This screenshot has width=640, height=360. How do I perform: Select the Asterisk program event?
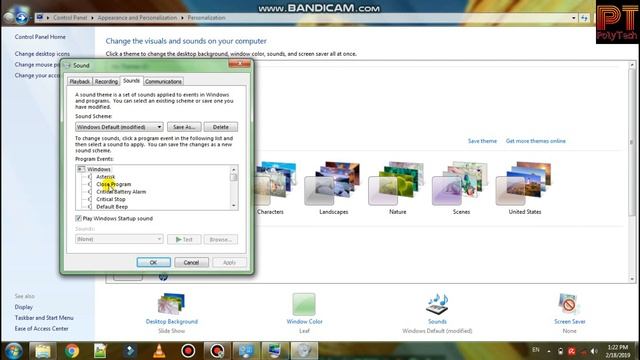(x=105, y=177)
